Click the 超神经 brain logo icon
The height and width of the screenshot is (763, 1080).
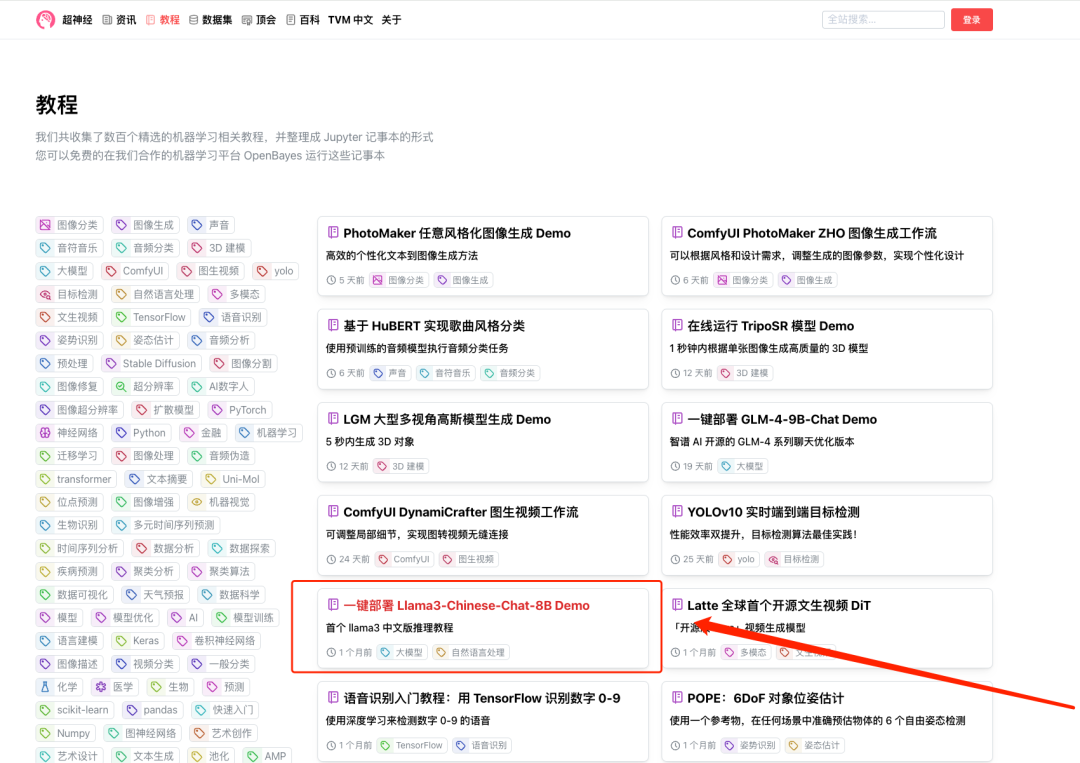45,20
